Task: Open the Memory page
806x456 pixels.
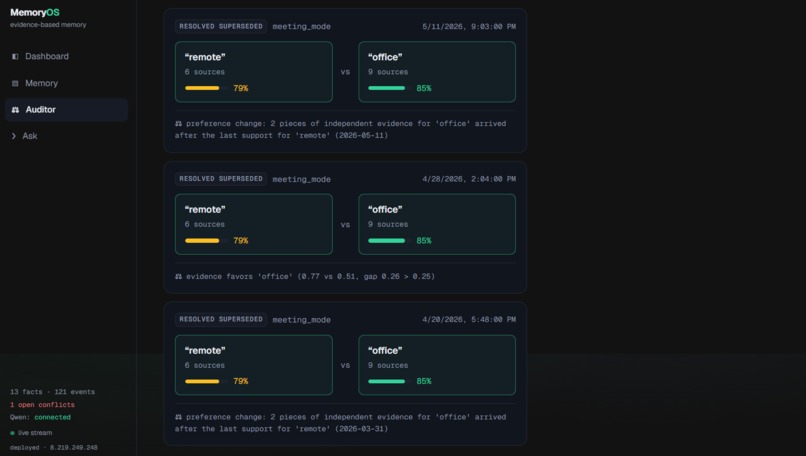Action: click(66, 83)
